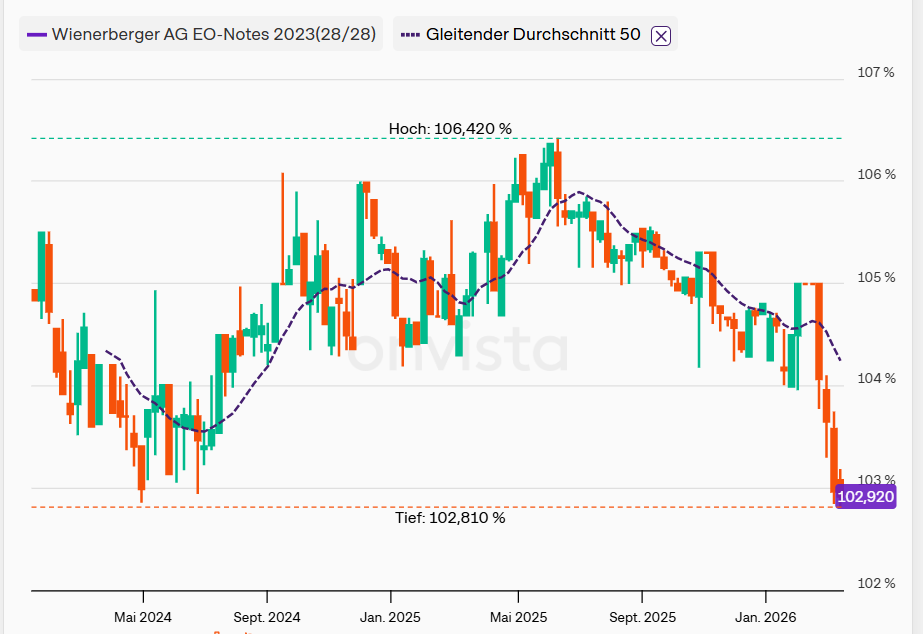Image resolution: width=923 pixels, height=634 pixels.
Task: Click the 106 % axis label
Action: pyautogui.click(x=876, y=174)
